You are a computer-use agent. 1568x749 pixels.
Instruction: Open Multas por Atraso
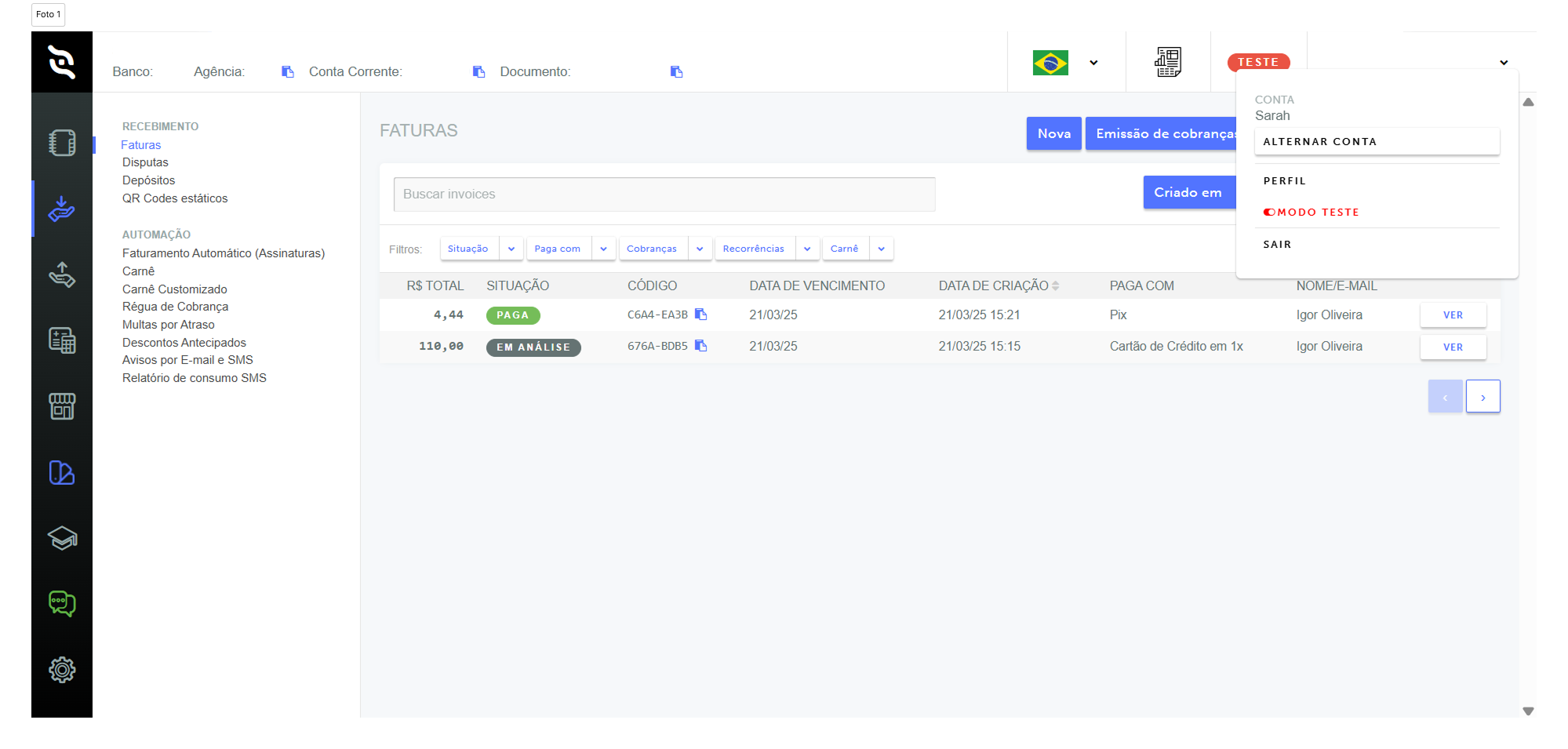click(x=168, y=325)
